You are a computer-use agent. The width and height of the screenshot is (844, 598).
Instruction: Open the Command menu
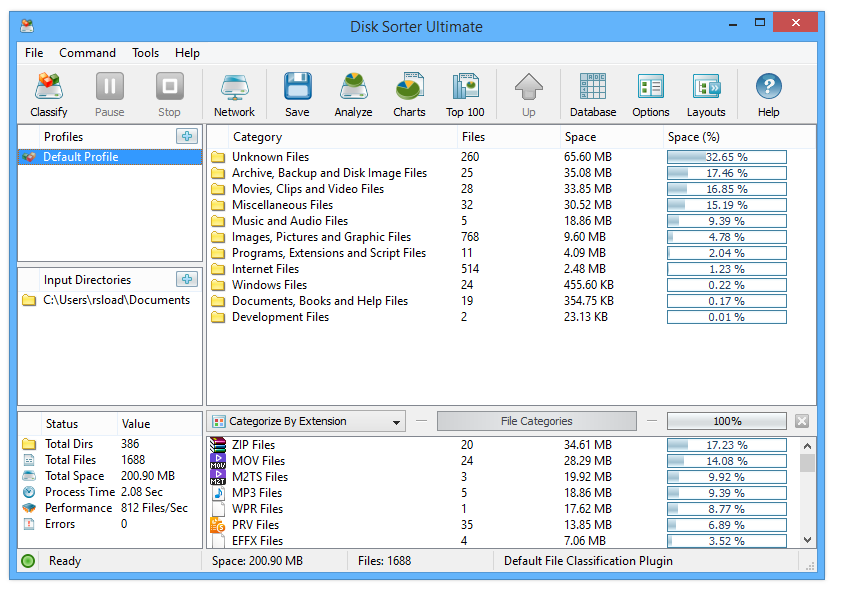pyautogui.click(x=87, y=53)
